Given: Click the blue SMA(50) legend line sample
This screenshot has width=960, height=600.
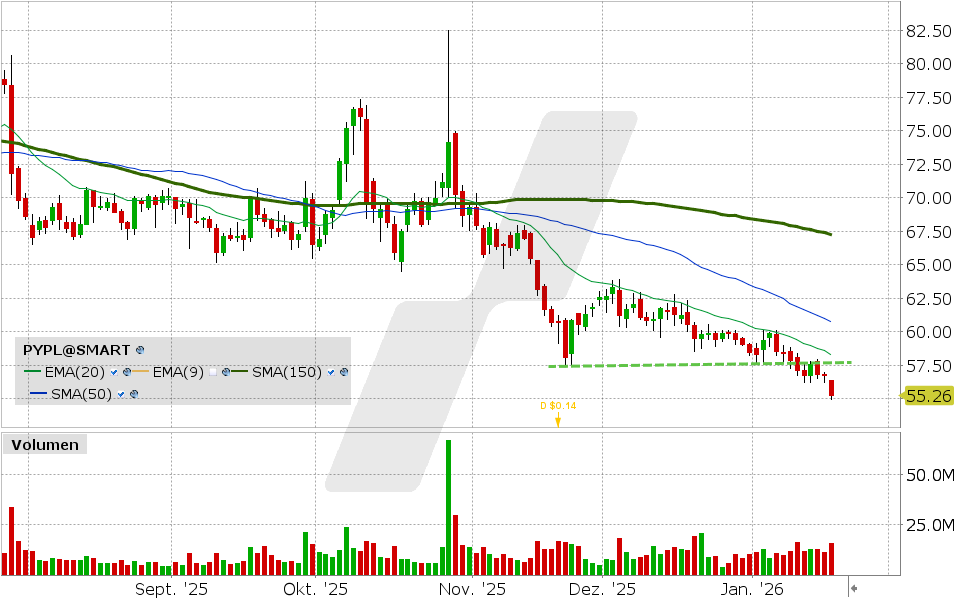Looking at the screenshot, I should (39, 392).
